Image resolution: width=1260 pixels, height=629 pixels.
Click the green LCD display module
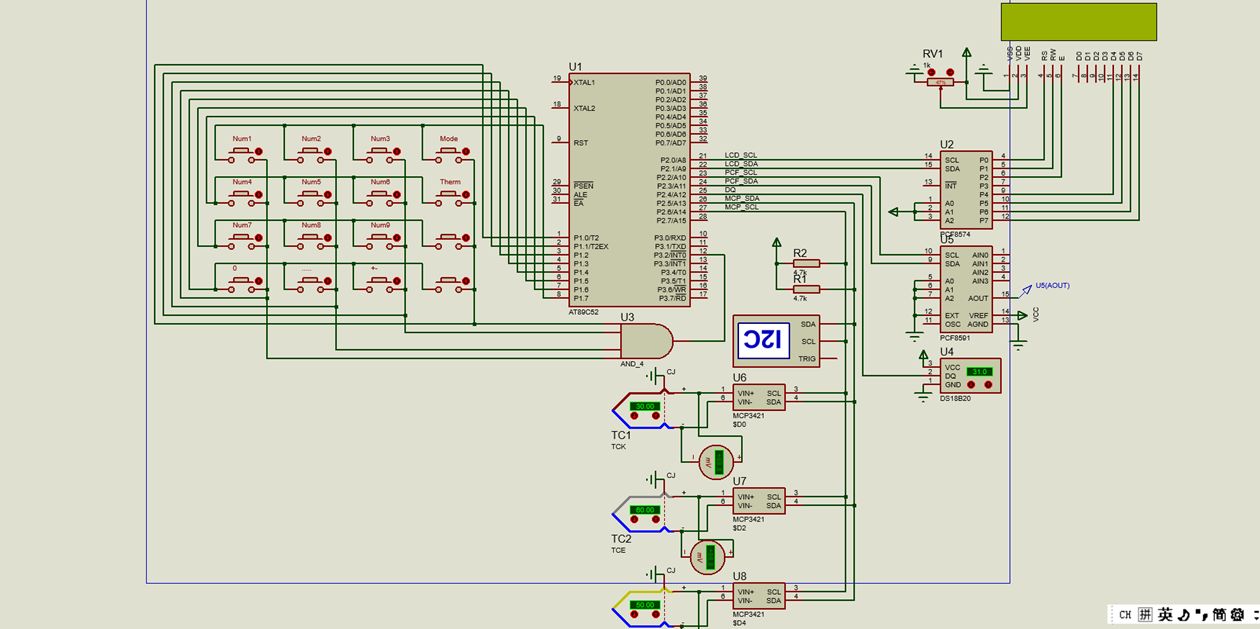coord(1079,21)
